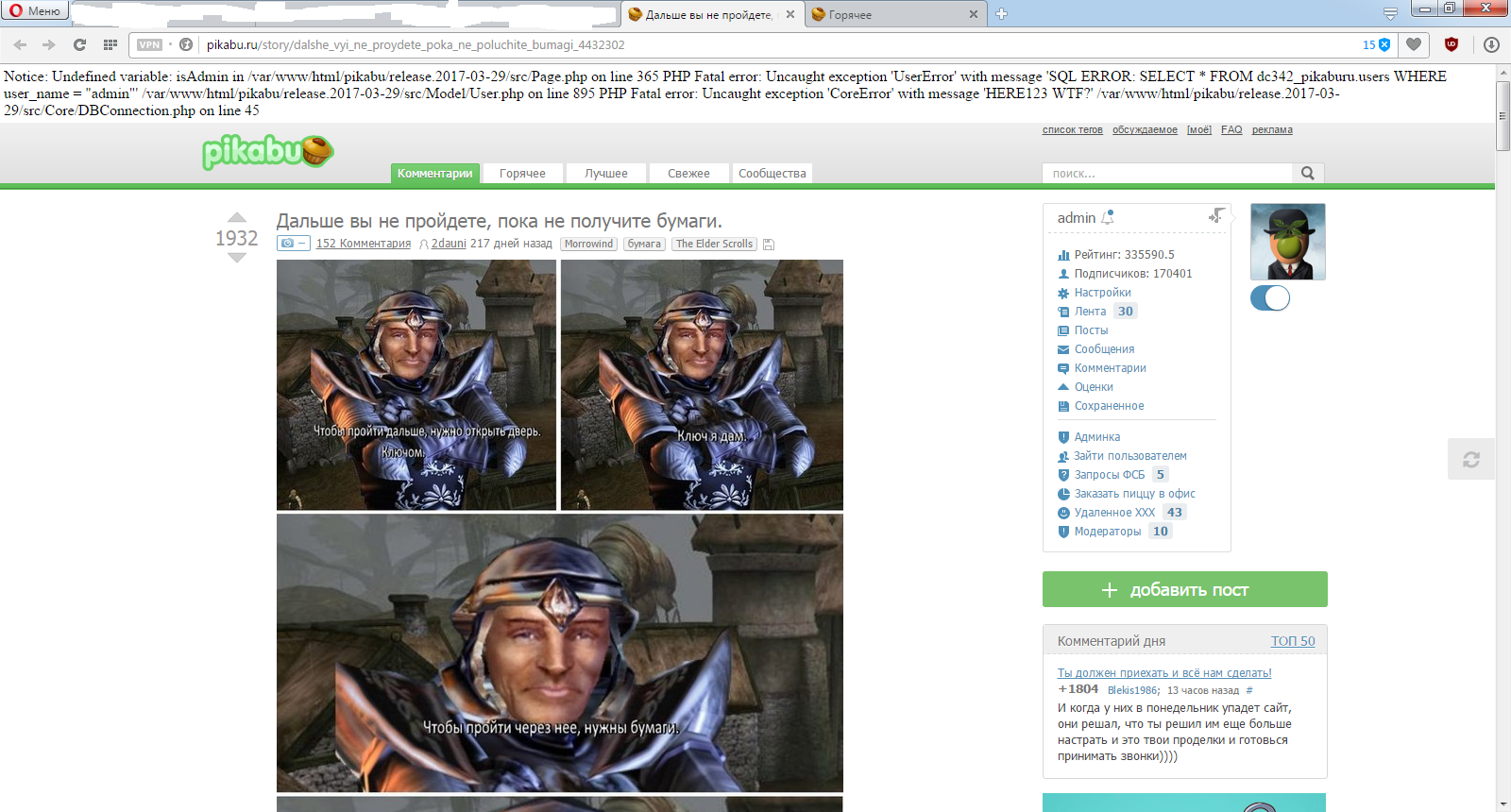The height and width of the screenshot is (812, 1511).
Task: Open the Speed Dial grid icon
Action: click(x=110, y=44)
